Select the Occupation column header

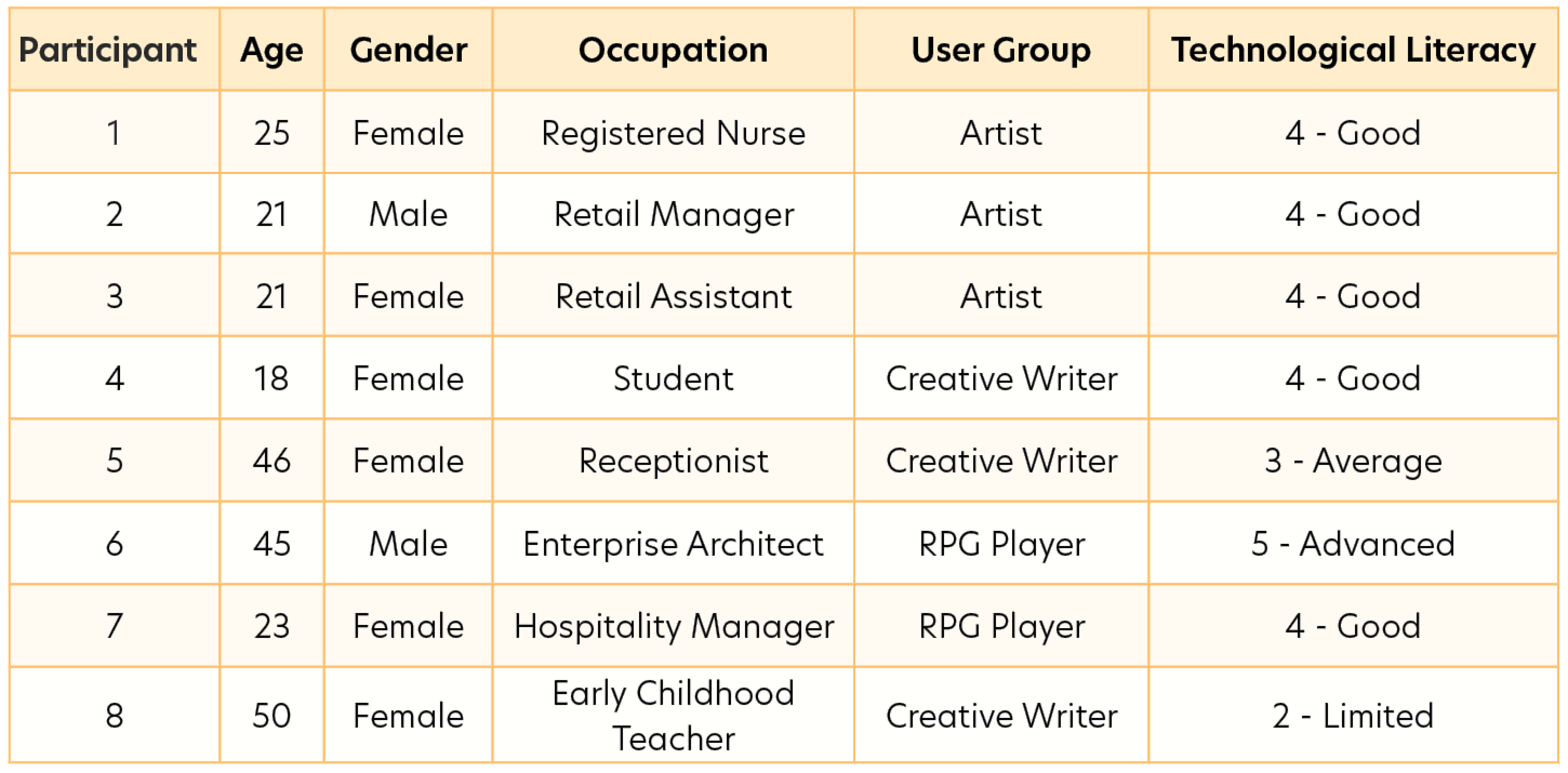673,49
